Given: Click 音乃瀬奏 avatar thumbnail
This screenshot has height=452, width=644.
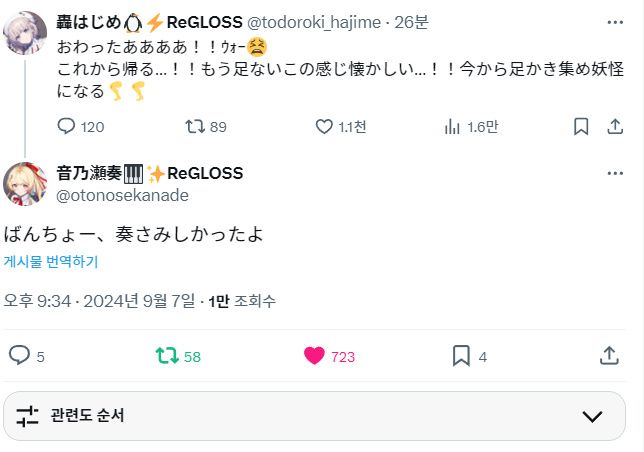Looking at the screenshot, I should [25, 184].
